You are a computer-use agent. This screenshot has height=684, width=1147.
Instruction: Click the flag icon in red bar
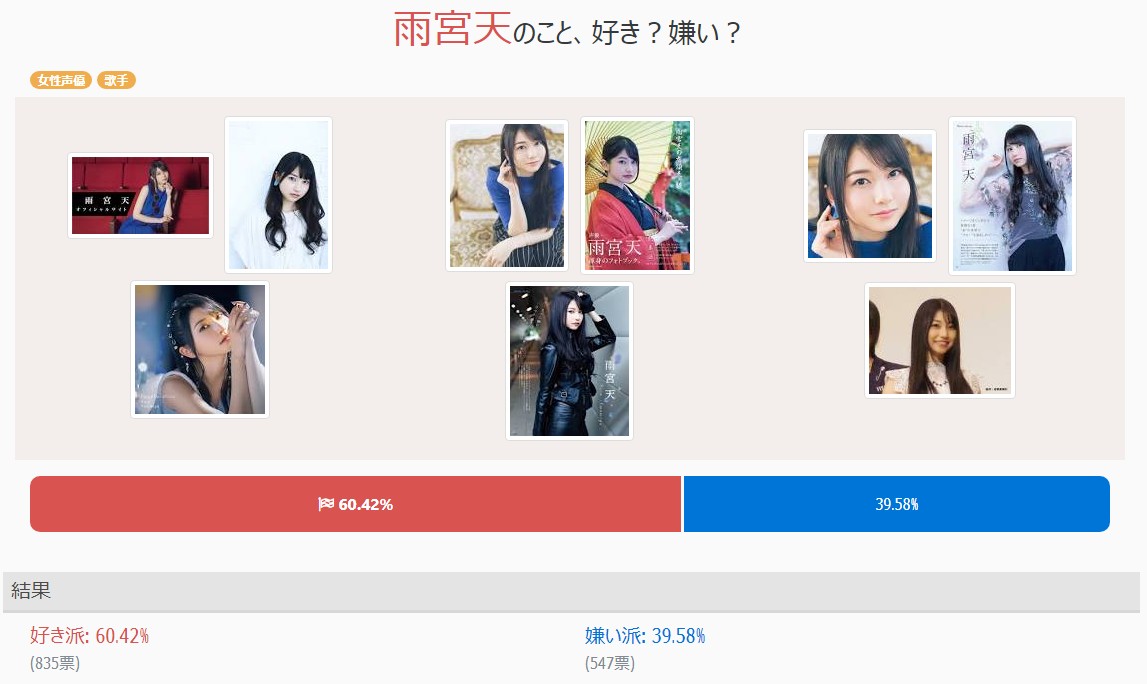point(326,504)
